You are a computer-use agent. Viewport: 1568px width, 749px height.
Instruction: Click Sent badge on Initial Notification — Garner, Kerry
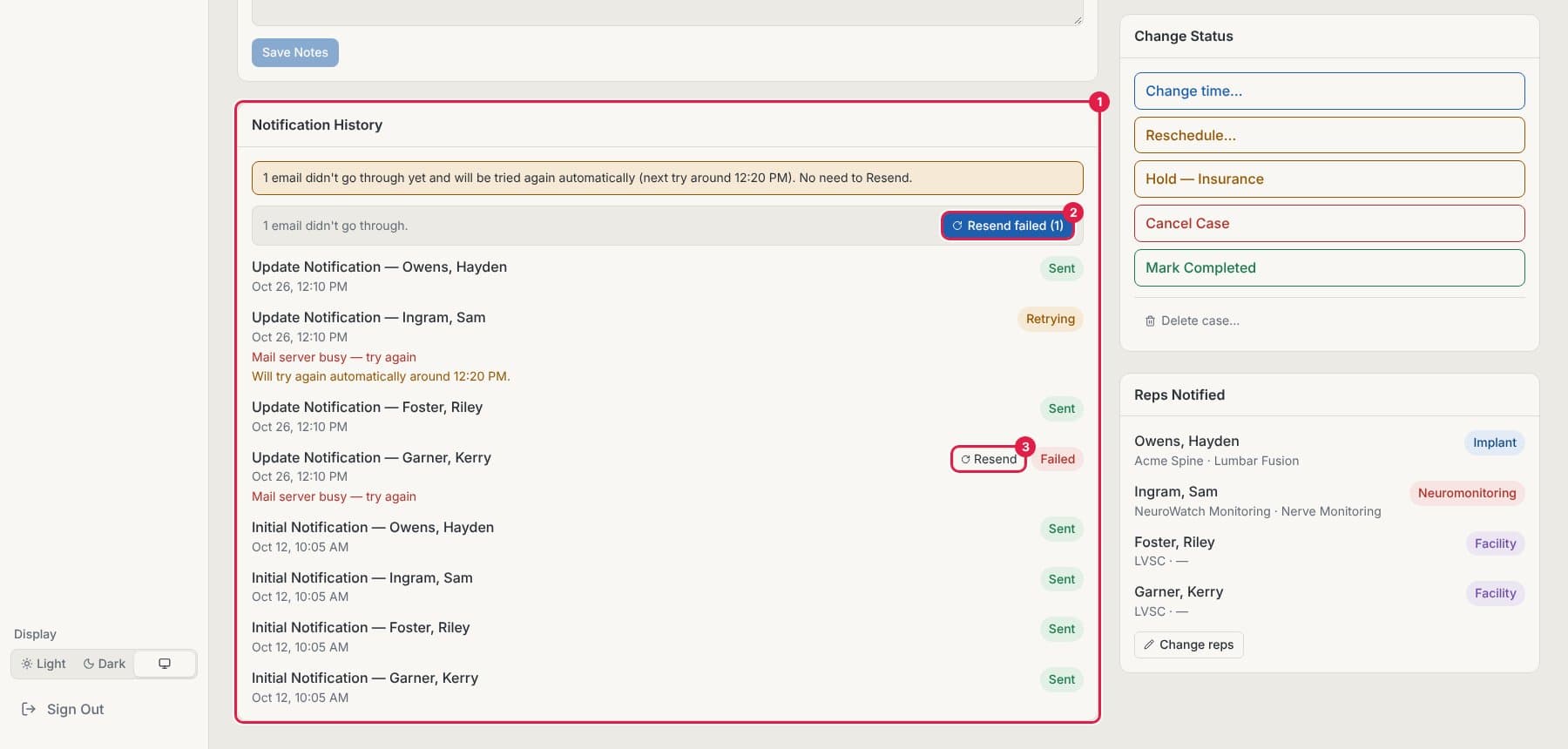pos(1062,679)
